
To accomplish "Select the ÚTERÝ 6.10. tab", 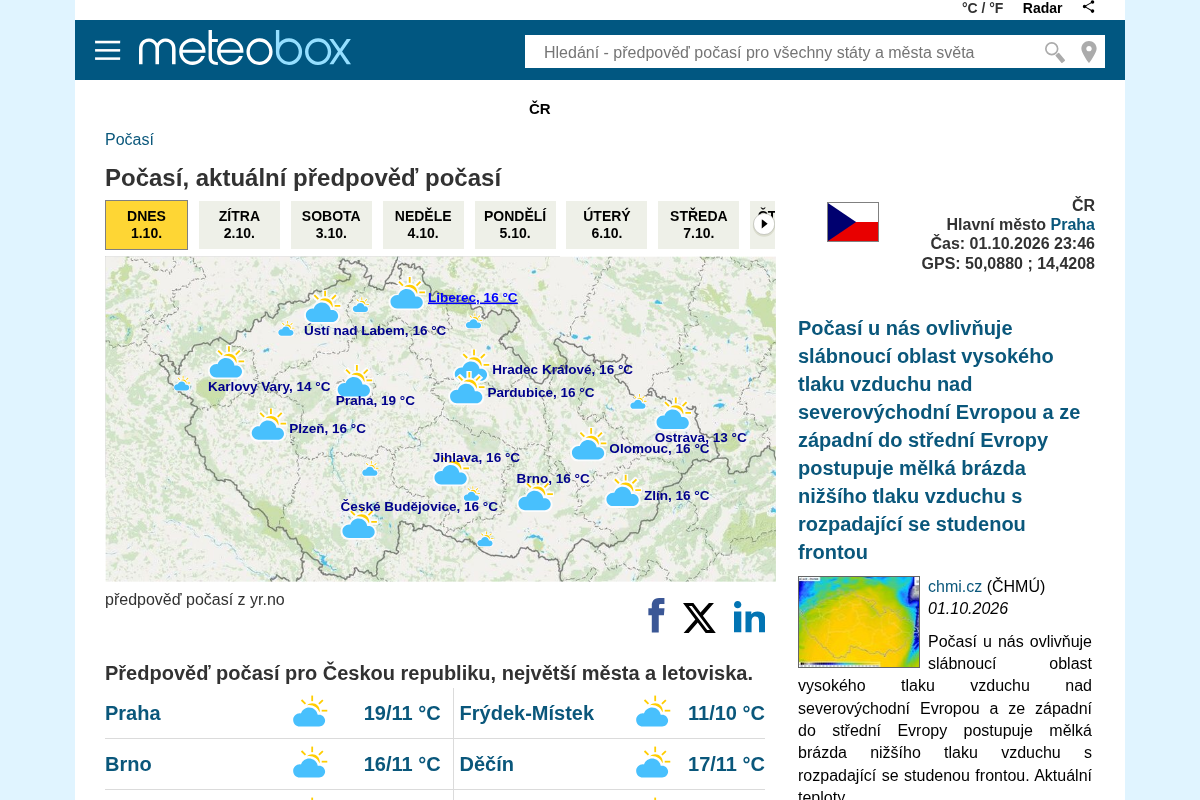I will coord(606,225).
